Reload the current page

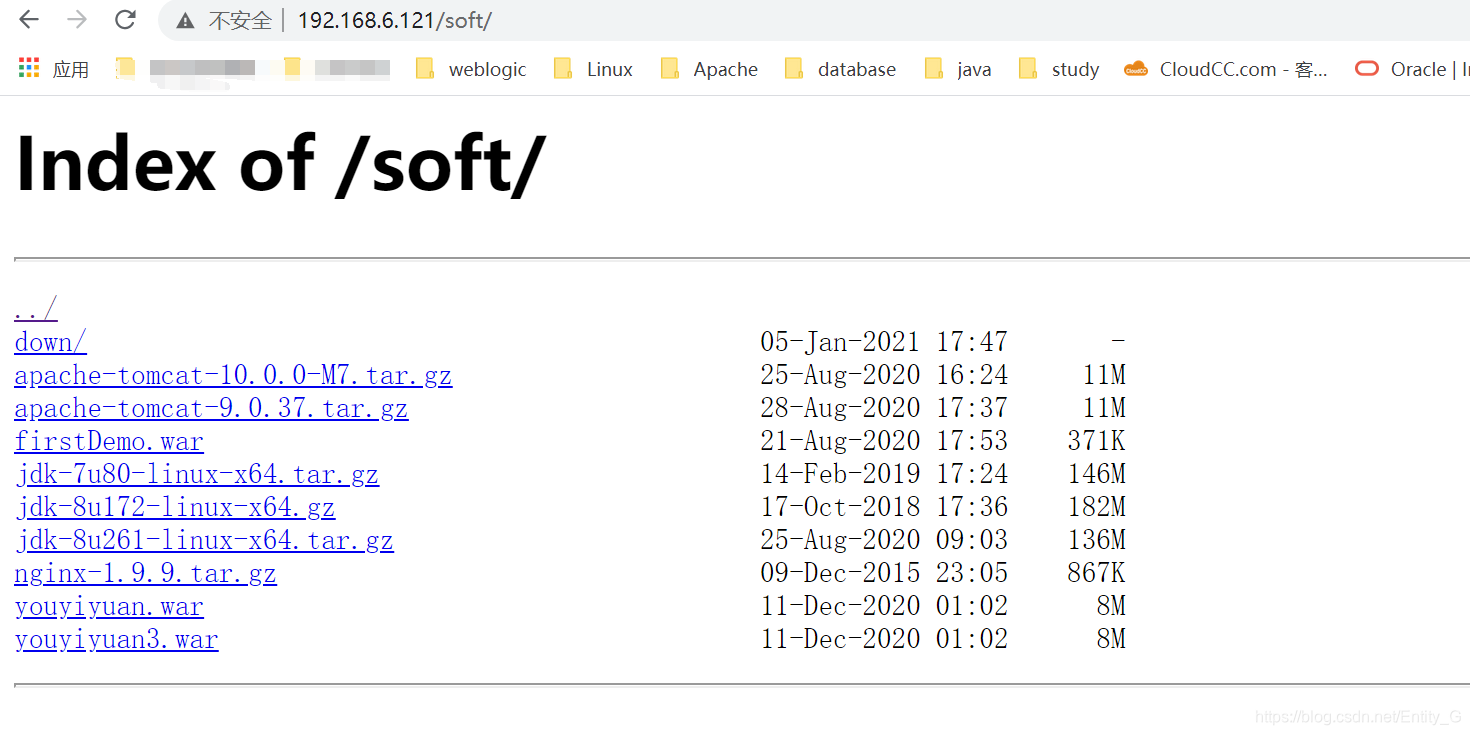[x=125, y=20]
